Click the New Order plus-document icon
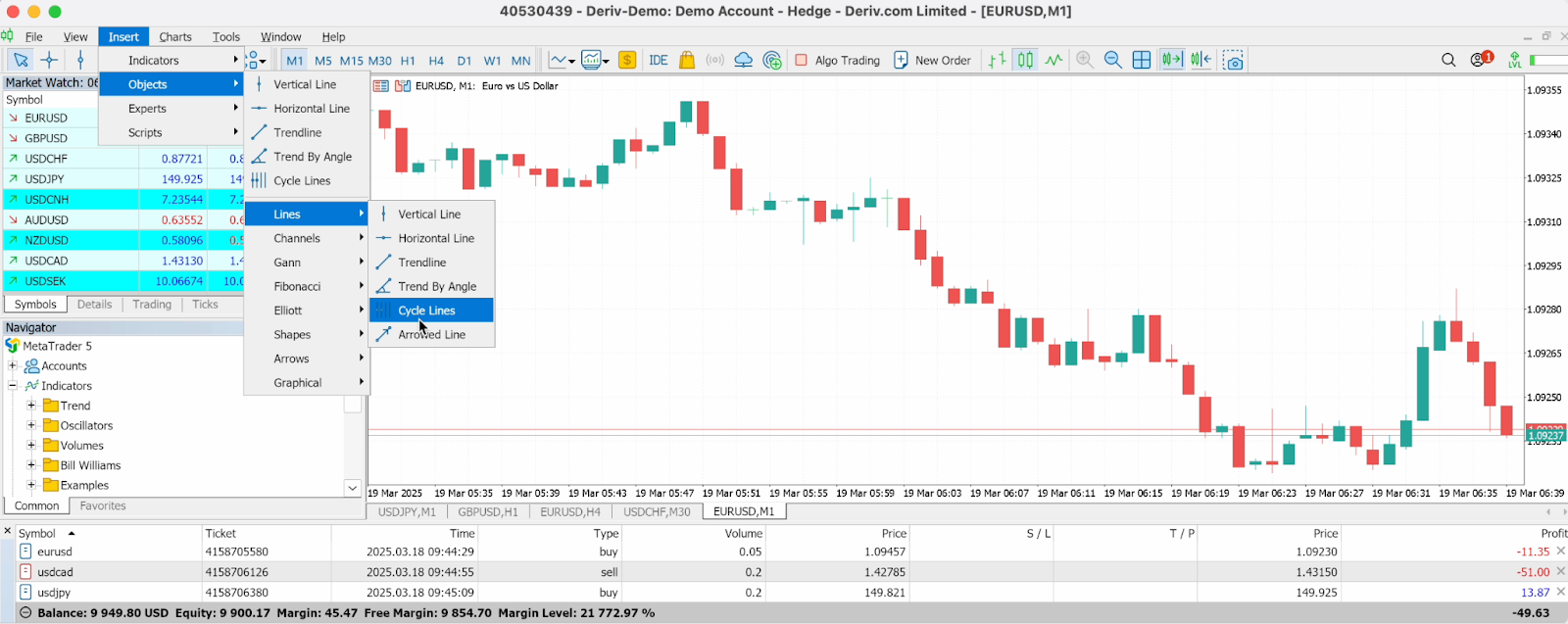 (x=901, y=60)
